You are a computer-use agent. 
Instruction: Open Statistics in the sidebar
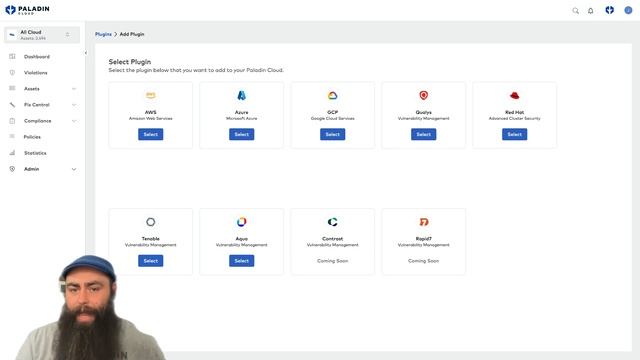point(35,153)
